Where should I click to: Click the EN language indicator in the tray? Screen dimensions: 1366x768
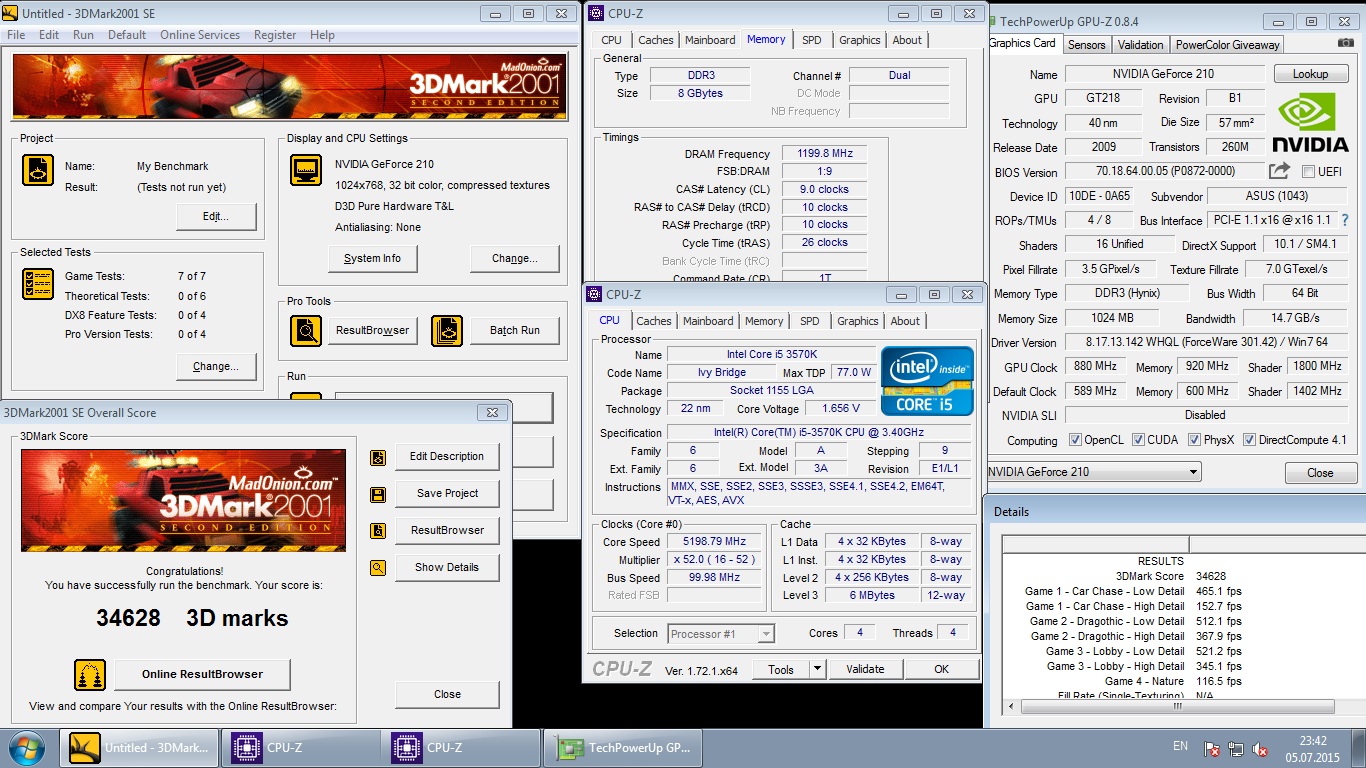(x=1180, y=746)
